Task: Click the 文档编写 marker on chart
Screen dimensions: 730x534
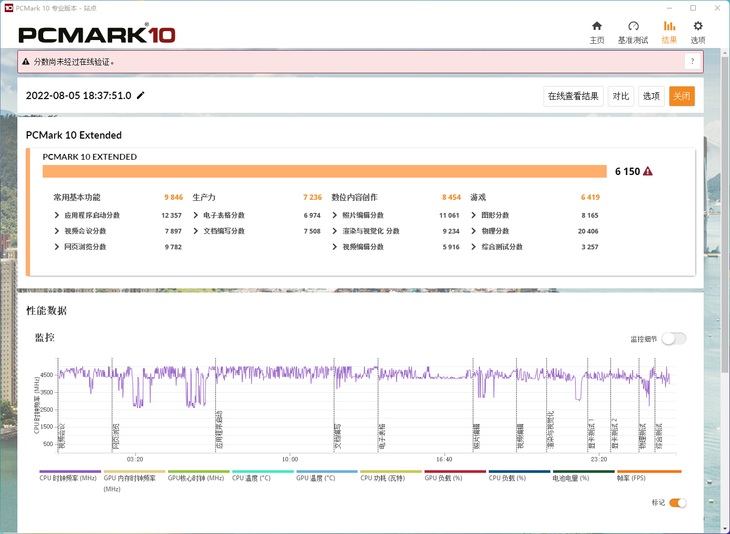Action: [x=338, y=437]
